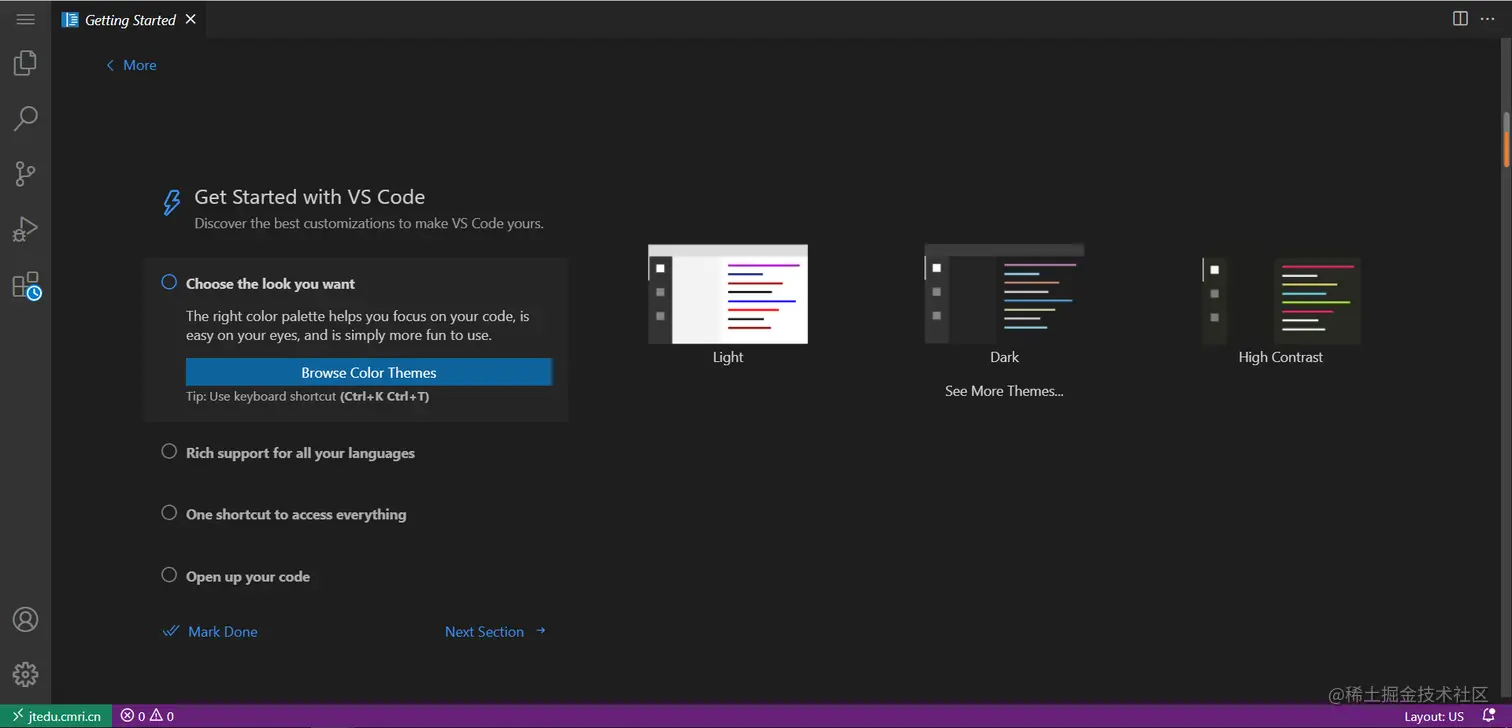Go to Next Section
Image resolution: width=1512 pixels, height=728 pixels.
(x=496, y=632)
